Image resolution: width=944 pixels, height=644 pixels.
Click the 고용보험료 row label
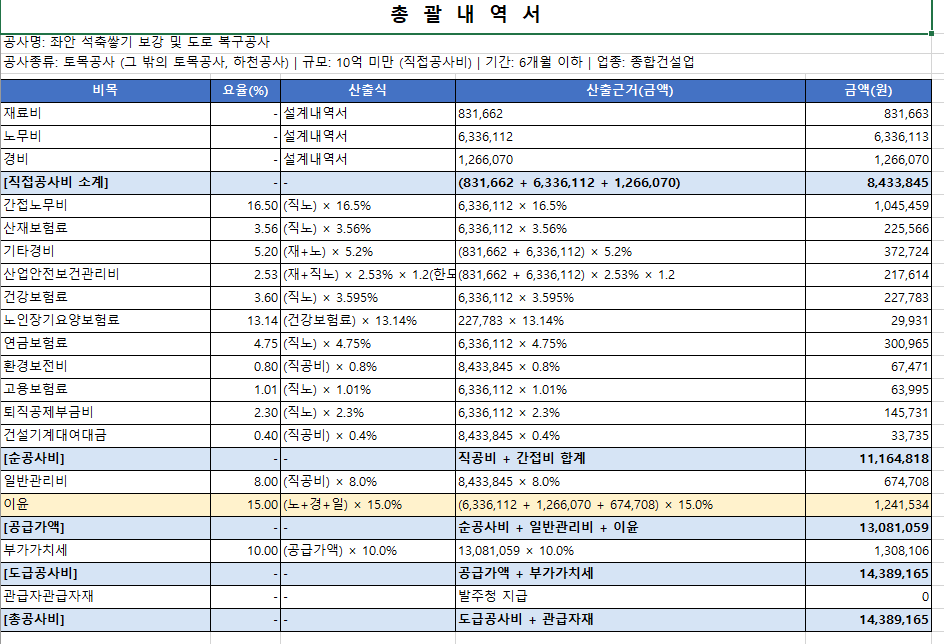tap(105, 389)
